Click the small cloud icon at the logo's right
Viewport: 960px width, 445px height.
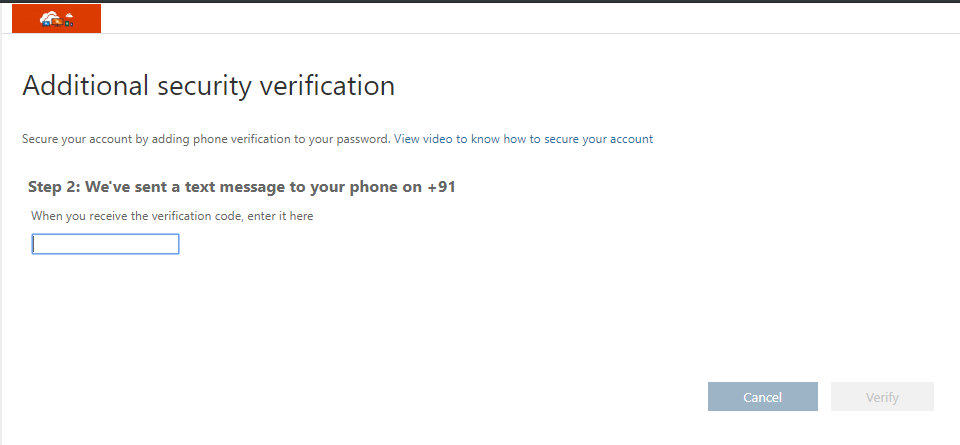[x=69, y=16]
